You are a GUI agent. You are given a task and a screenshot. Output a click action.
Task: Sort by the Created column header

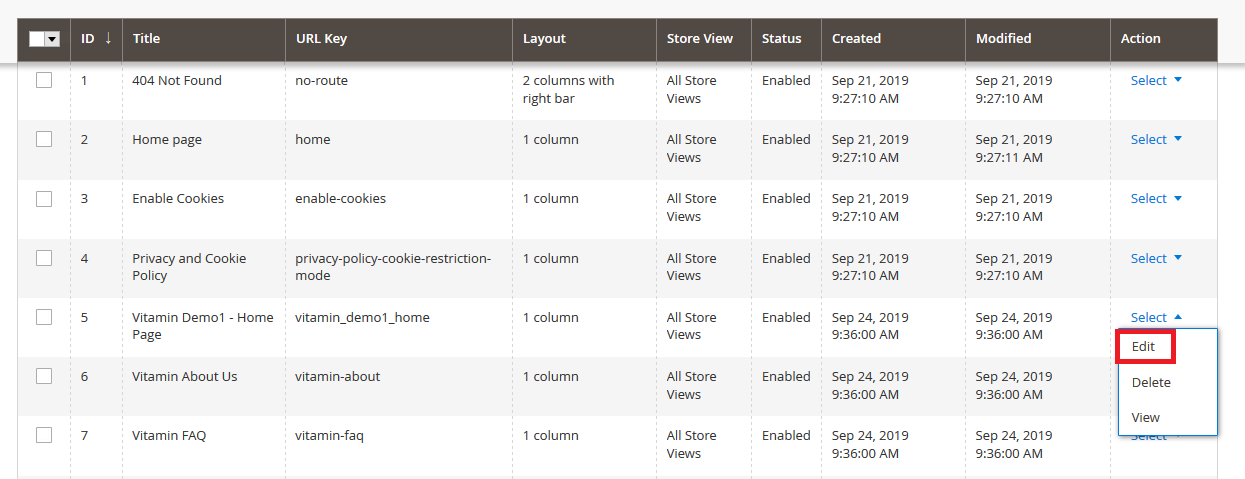856,39
